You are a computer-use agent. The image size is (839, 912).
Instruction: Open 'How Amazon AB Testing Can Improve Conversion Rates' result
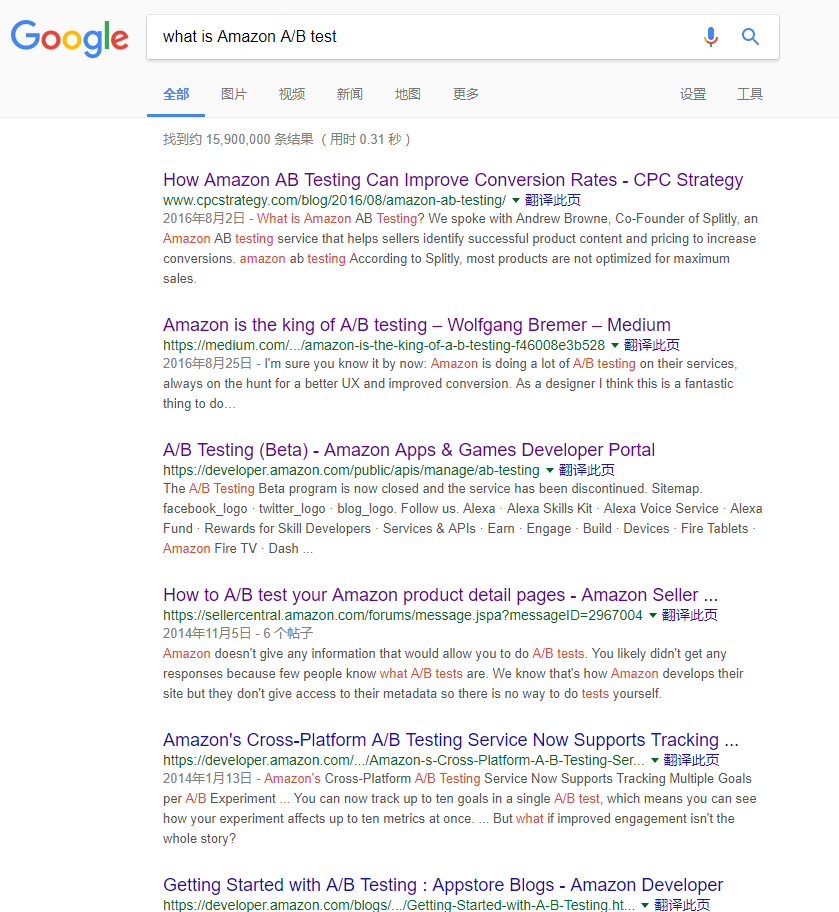tap(453, 180)
